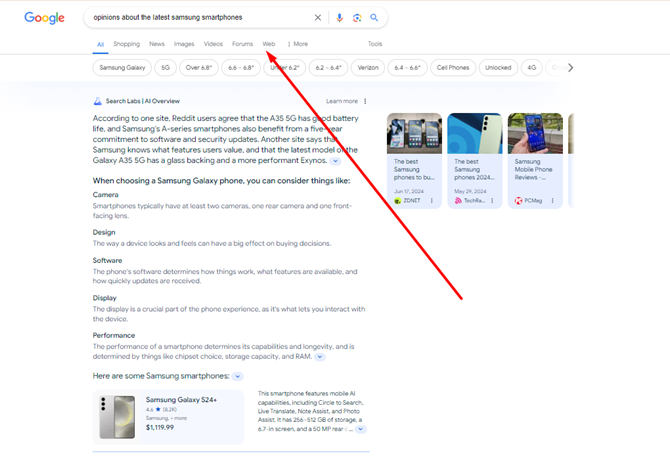670x456 pixels.
Task: Expand the Performance section chevron
Action: pos(319,356)
